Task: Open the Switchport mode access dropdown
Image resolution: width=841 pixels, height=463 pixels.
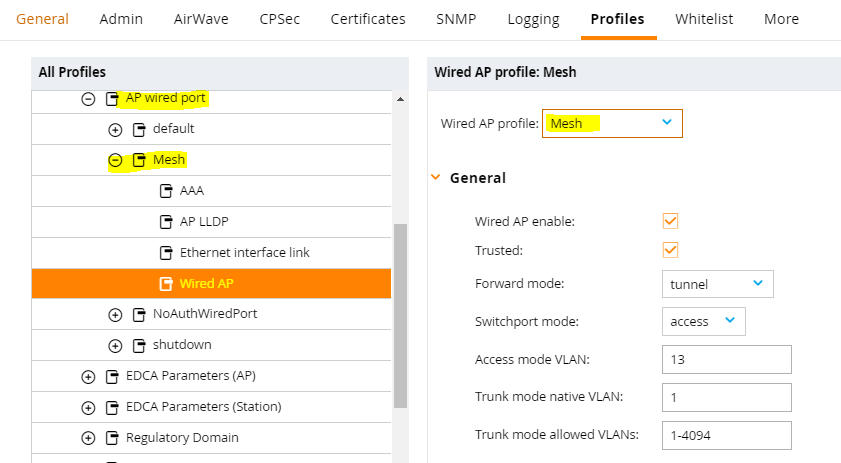Action: coord(704,321)
